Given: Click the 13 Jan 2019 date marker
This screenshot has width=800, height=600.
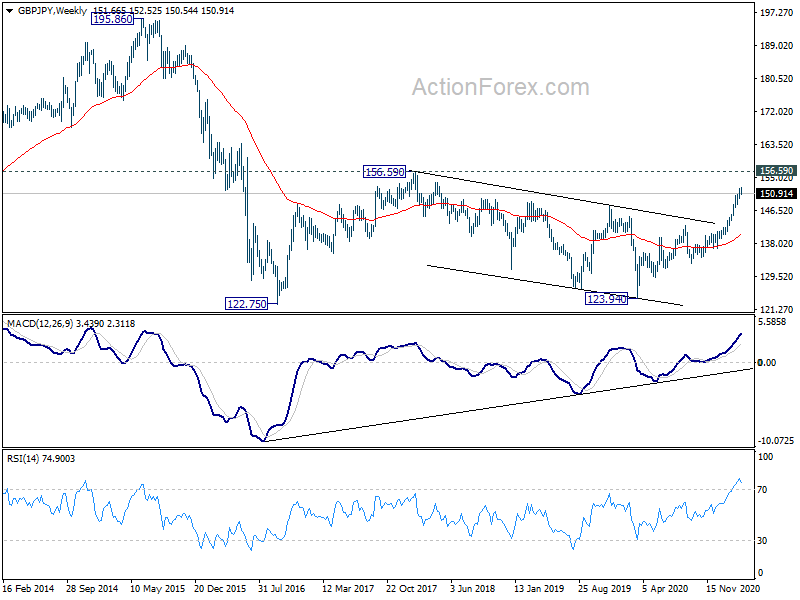Looking at the screenshot, I should tap(539, 588).
